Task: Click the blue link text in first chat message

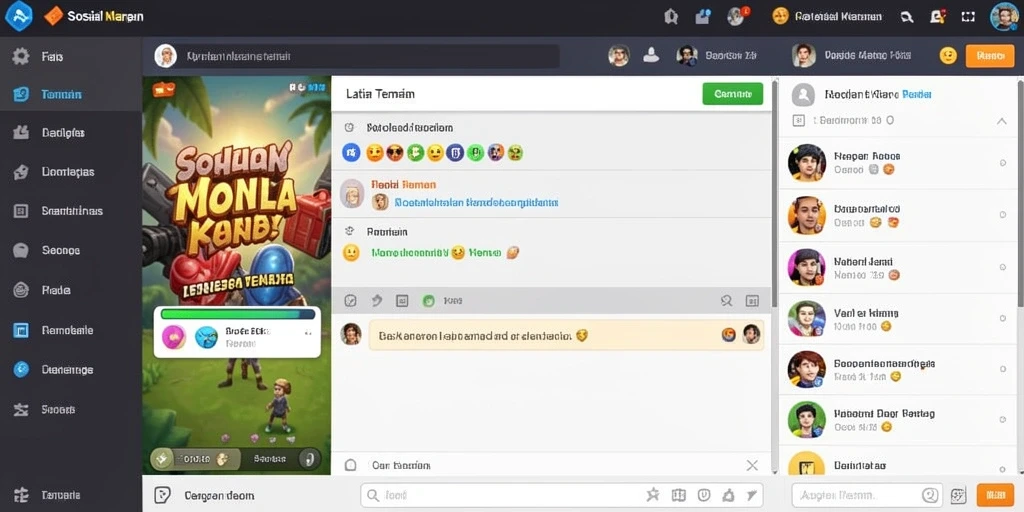Action: 476,203
